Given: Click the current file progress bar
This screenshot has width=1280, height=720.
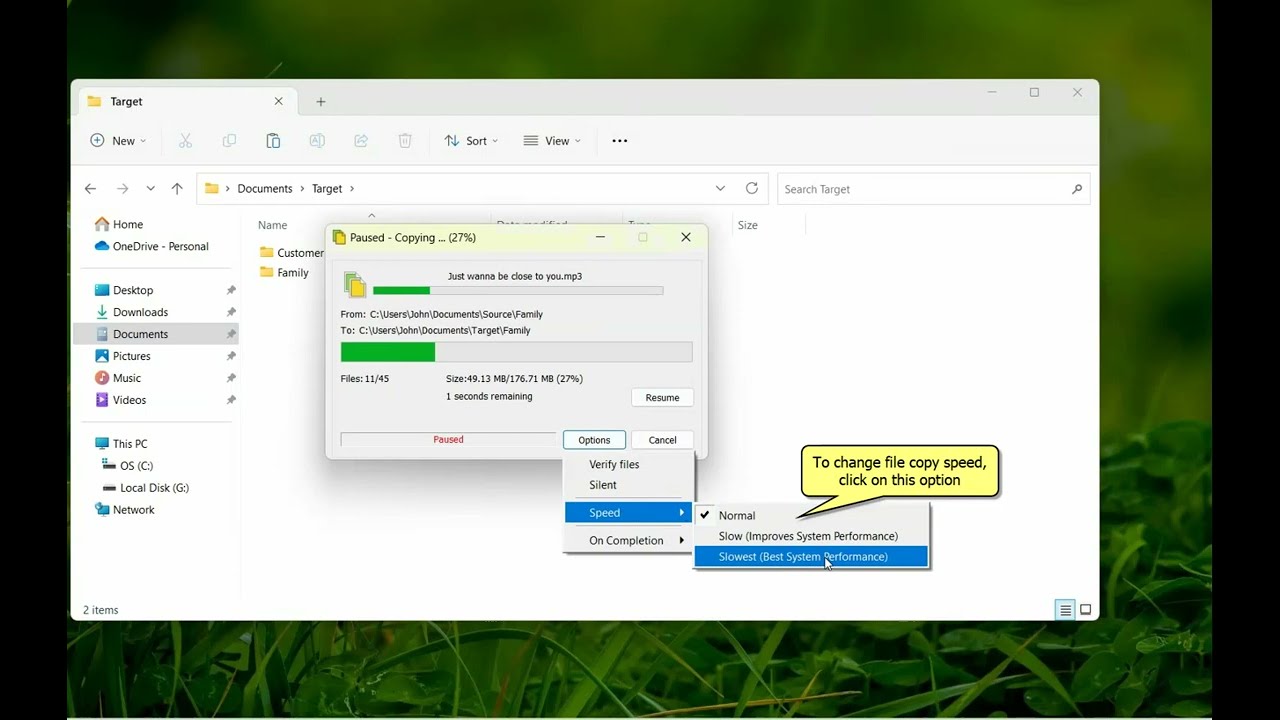Looking at the screenshot, I should point(518,291).
